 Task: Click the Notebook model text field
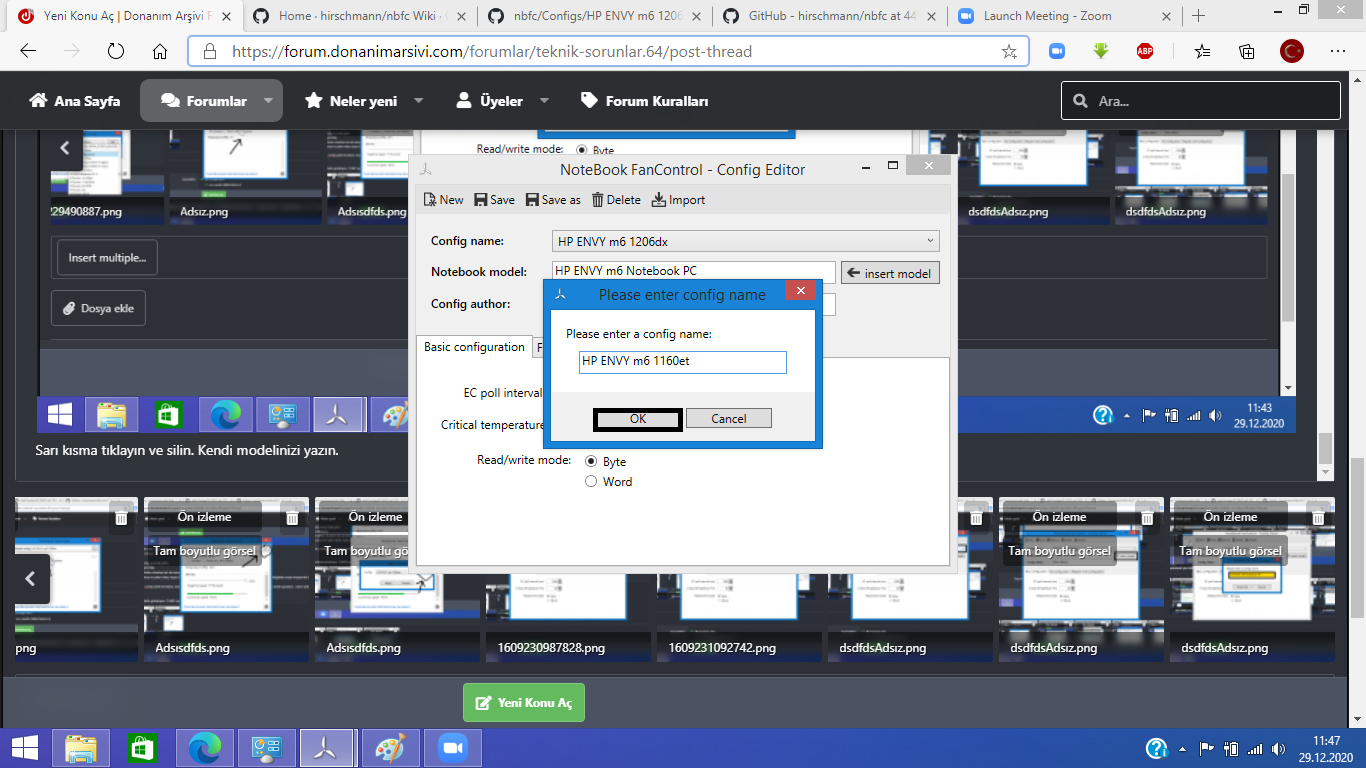pos(693,272)
